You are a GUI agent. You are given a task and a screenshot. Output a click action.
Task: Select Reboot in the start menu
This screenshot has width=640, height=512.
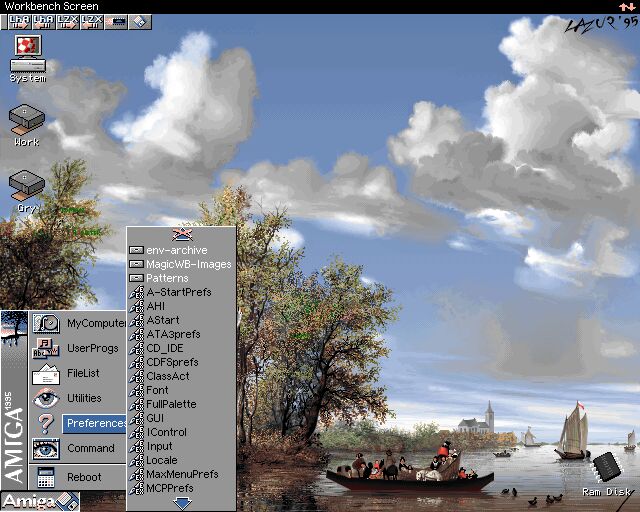tap(78, 477)
